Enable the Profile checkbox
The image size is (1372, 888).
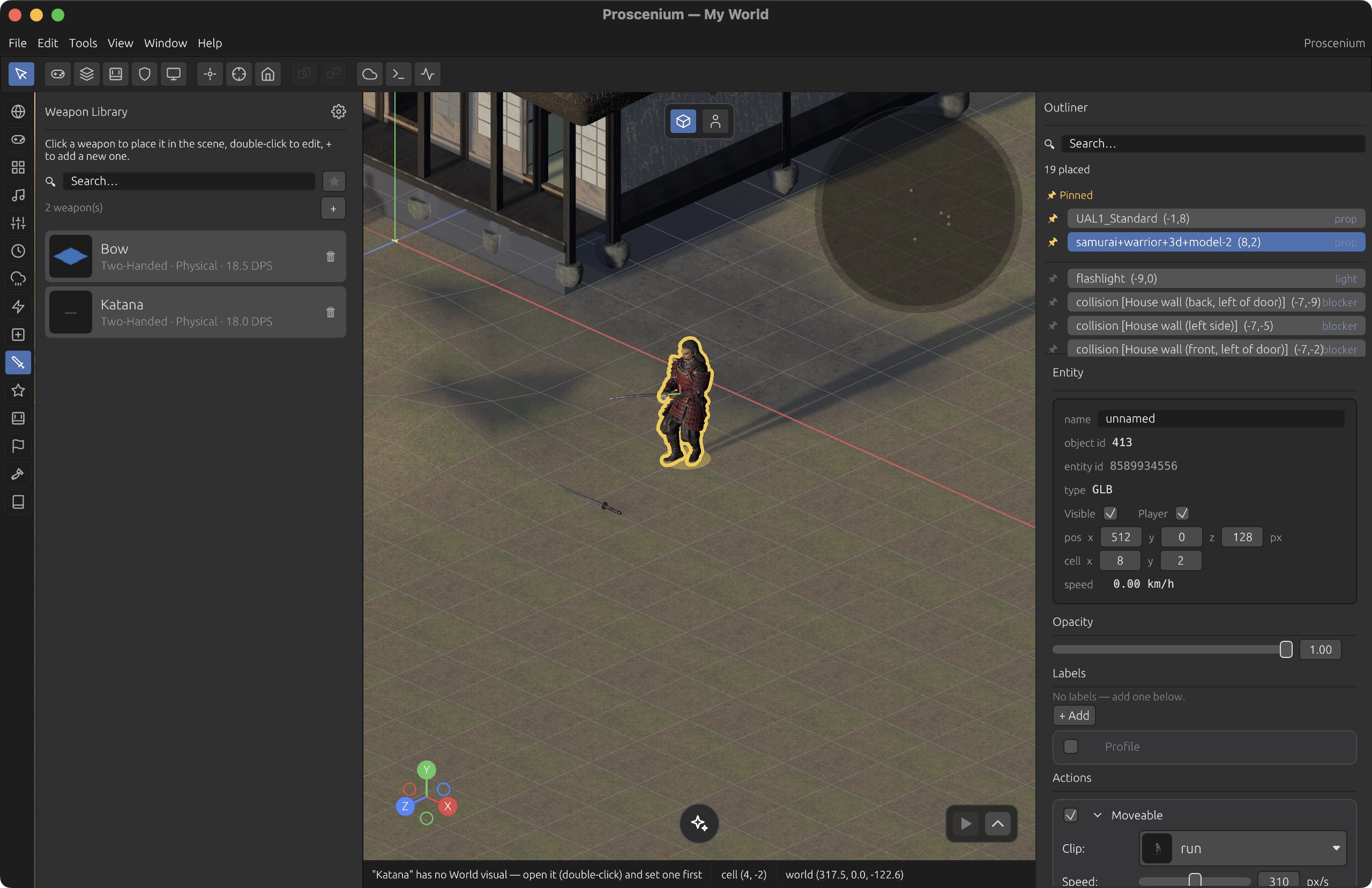click(1071, 746)
